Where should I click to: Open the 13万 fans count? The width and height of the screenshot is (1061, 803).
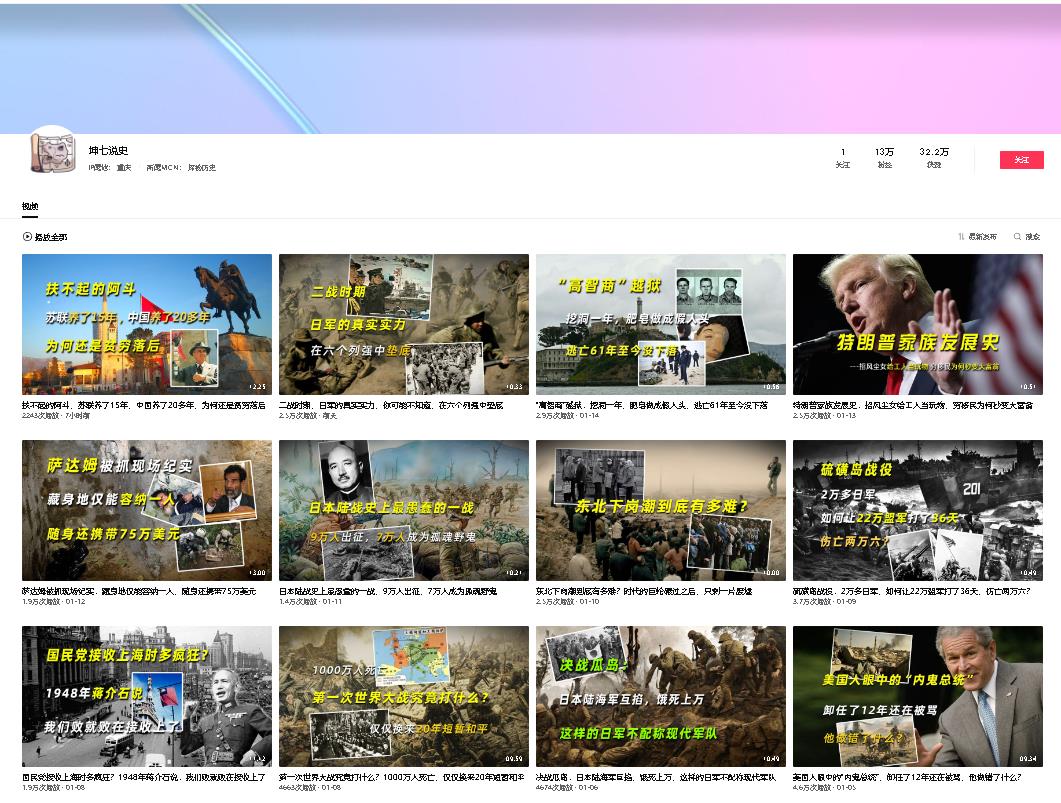(884, 158)
